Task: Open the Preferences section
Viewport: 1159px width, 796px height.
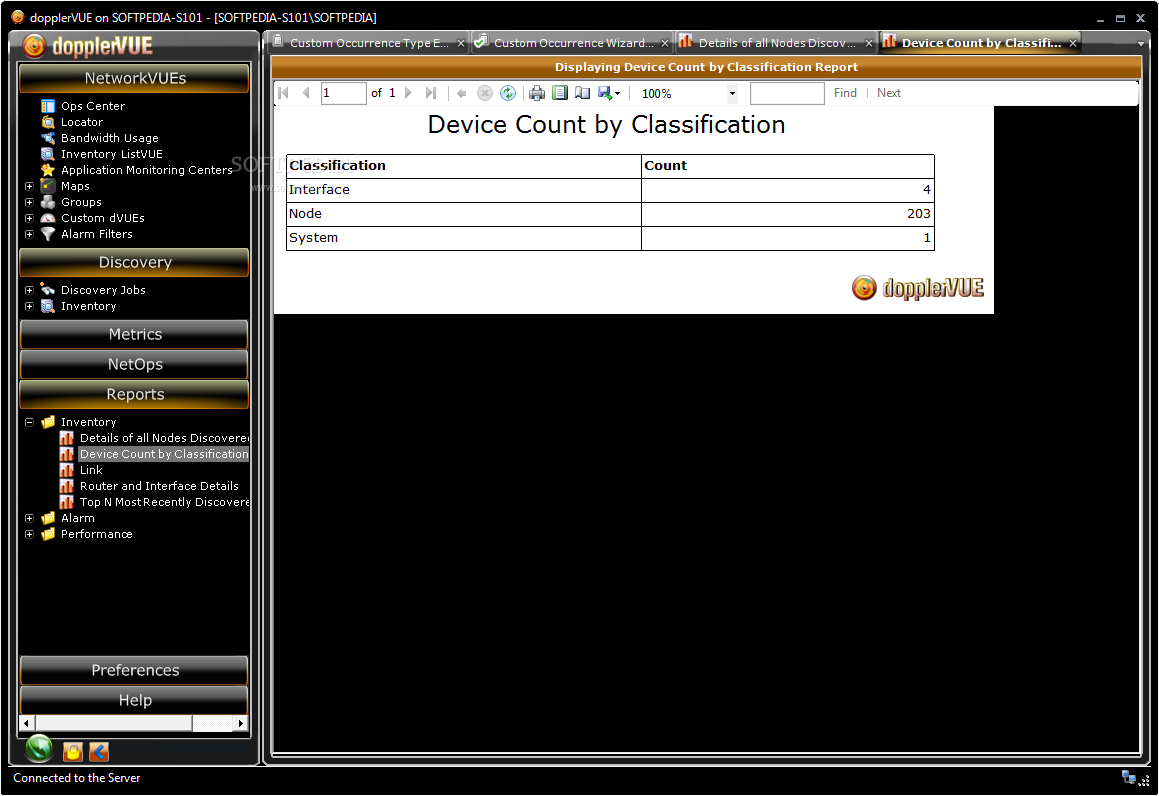Action: [x=135, y=670]
